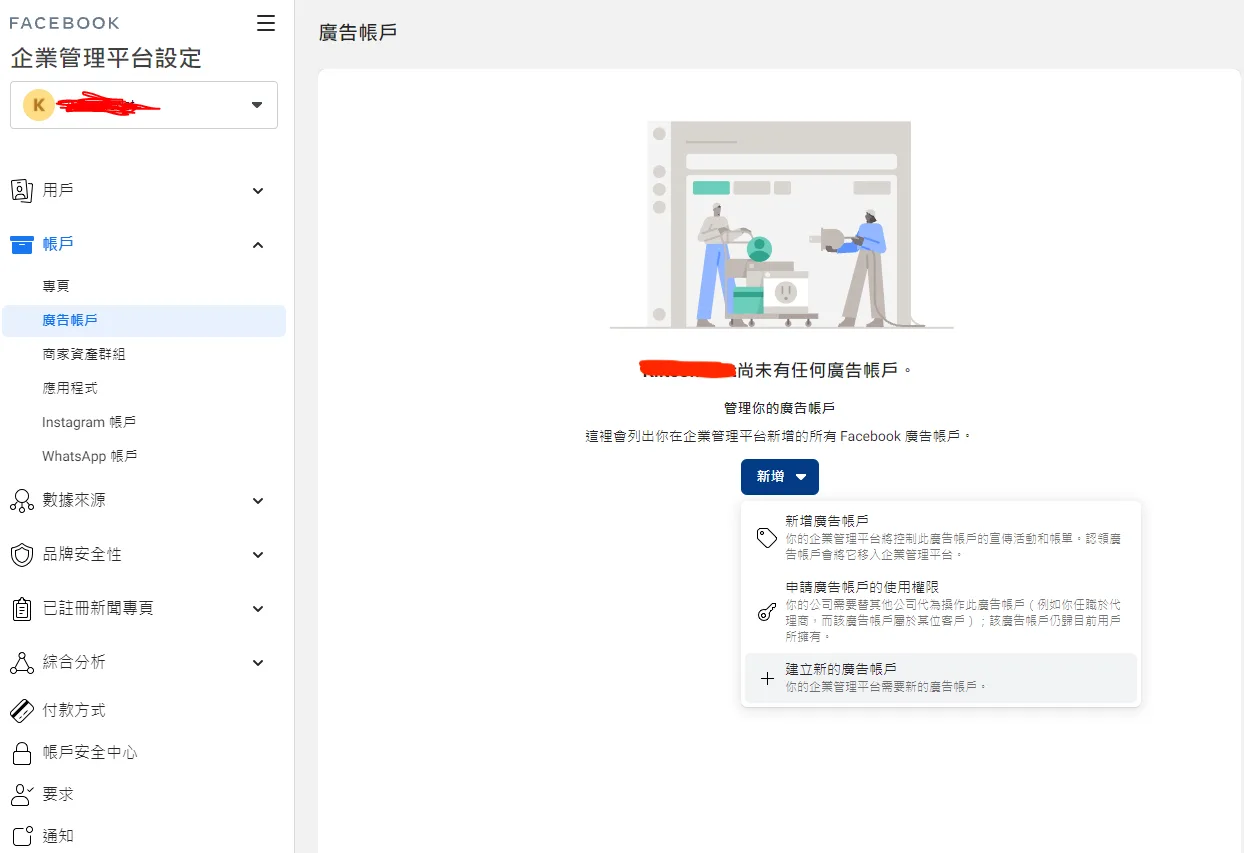Click the 帳戶 (Accounts) folder icon
The width and height of the screenshot is (1244, 853).
click(21, 244)
